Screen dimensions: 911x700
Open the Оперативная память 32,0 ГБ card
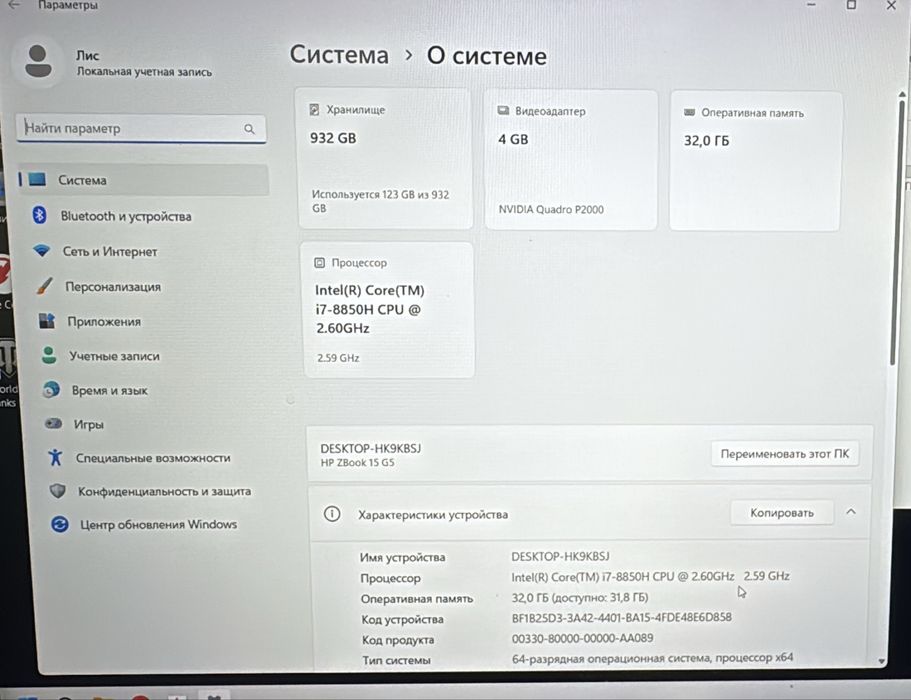755,161
